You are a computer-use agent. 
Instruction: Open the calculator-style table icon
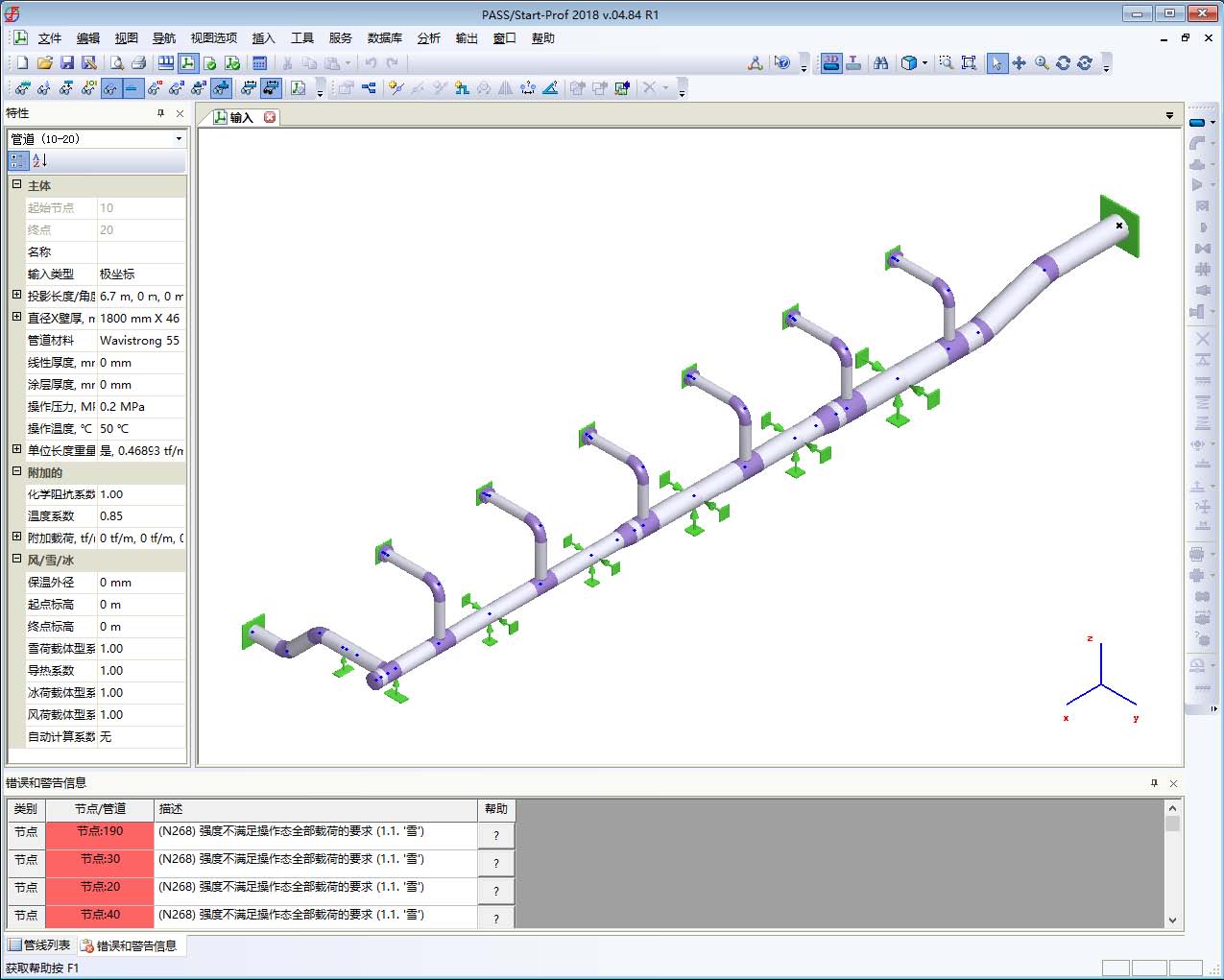(x=259, y=63)
